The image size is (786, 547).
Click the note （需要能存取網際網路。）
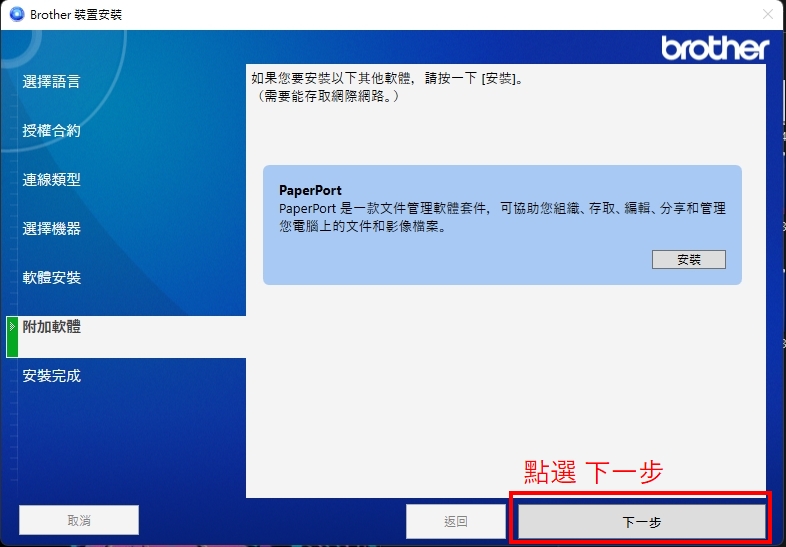(x=327, y=96)
